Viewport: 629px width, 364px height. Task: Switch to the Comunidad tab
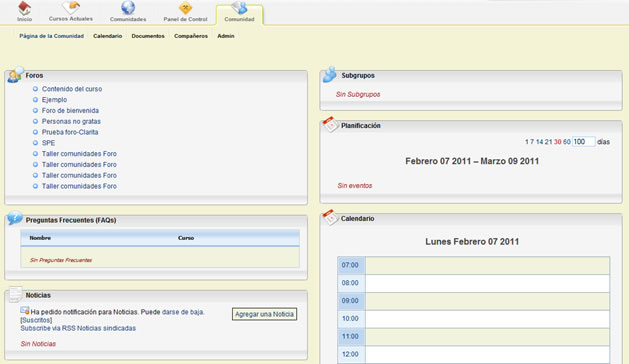click(239, 14)
